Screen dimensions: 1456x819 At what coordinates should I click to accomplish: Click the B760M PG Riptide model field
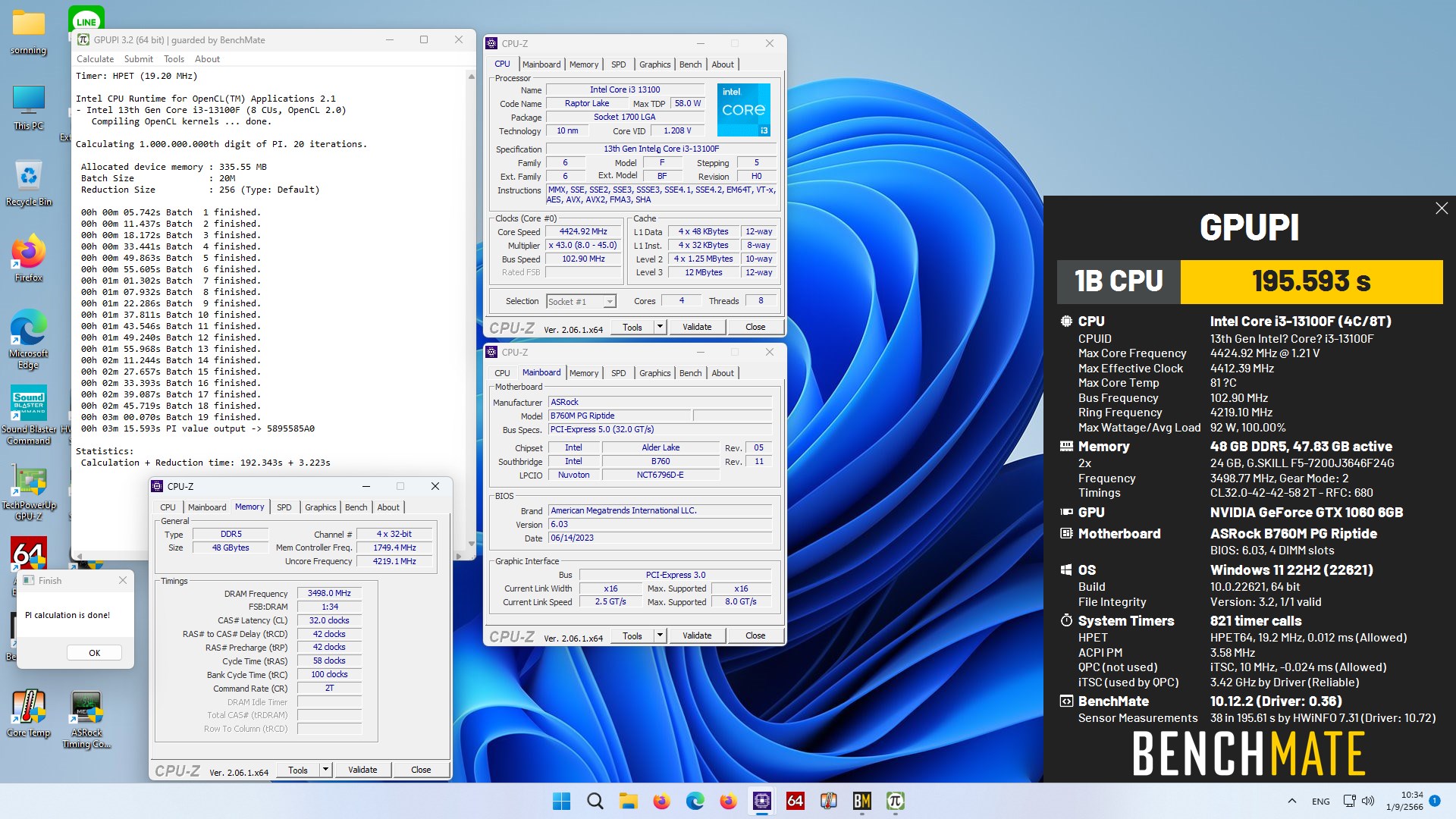(619, 416)
